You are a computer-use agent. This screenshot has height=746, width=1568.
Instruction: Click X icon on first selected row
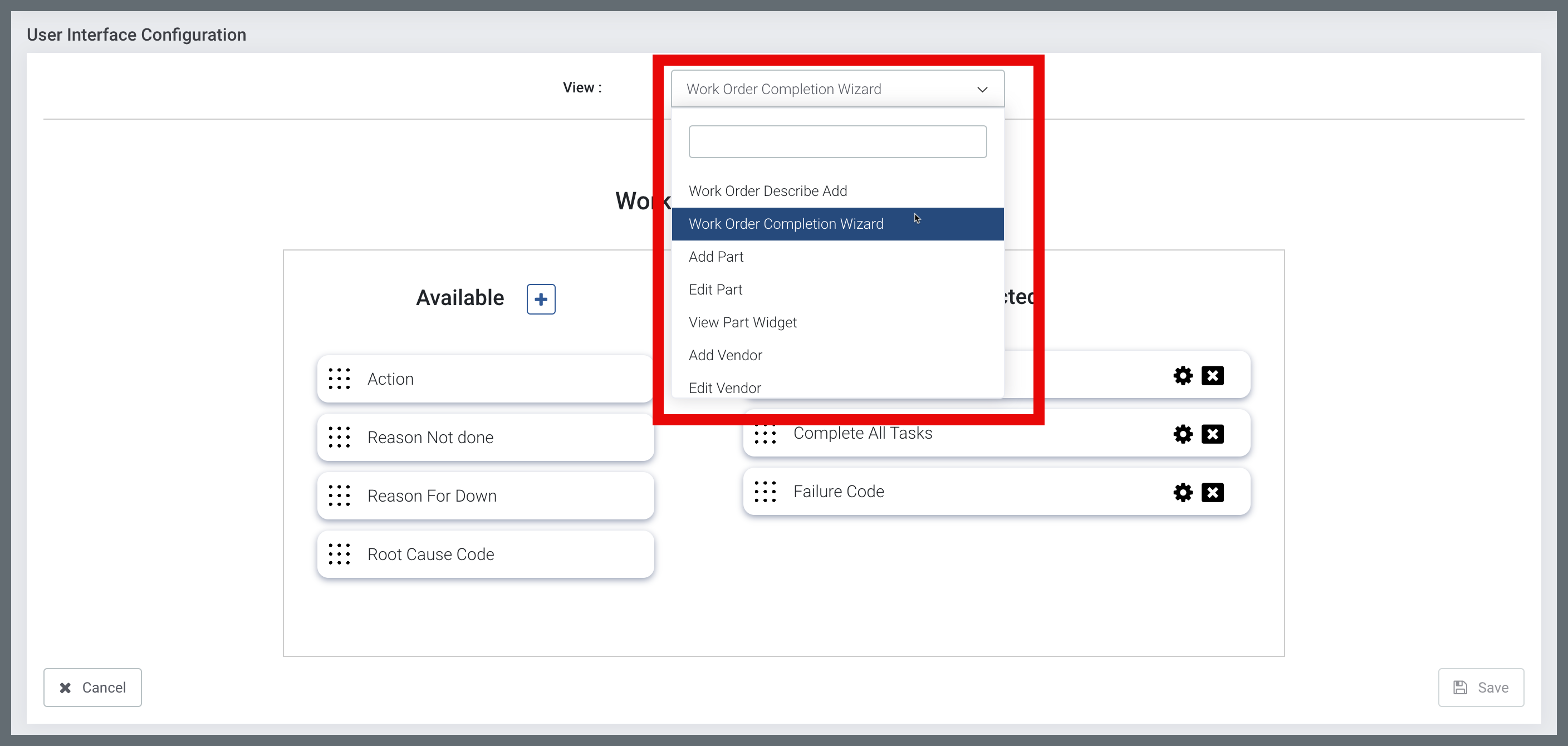click(1212, 375)
